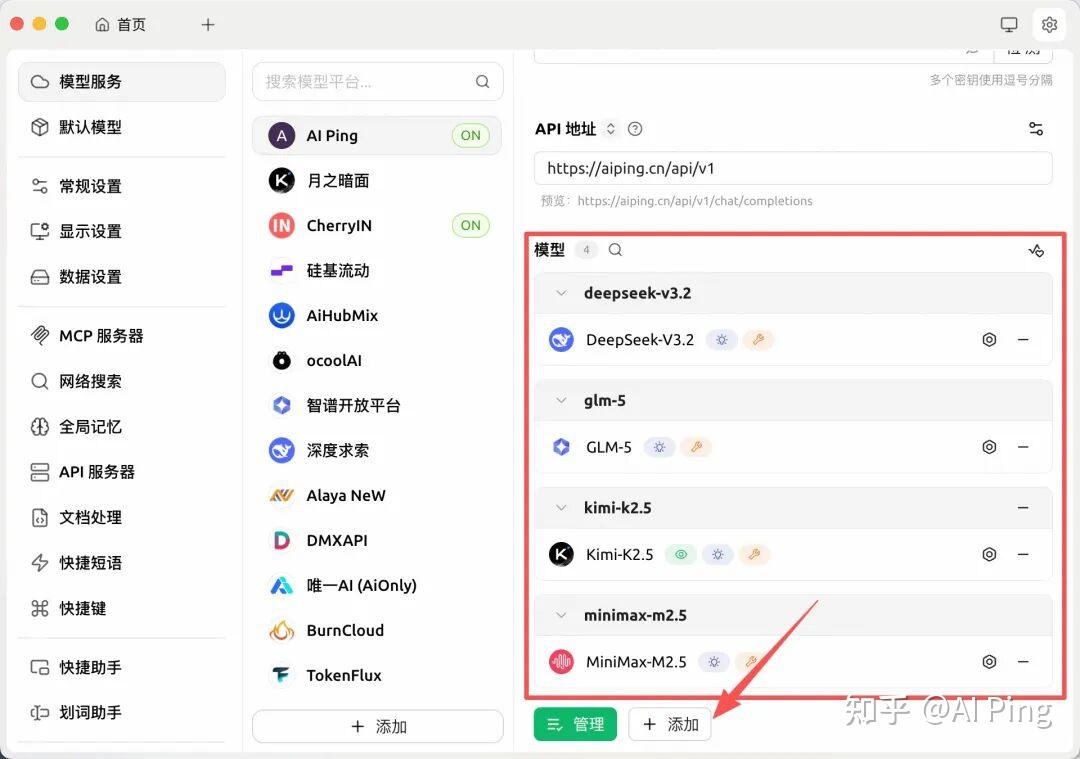Open 快捷键 settings
The width and height of the screenshot is (1080, 759).
tap(122, 609)
